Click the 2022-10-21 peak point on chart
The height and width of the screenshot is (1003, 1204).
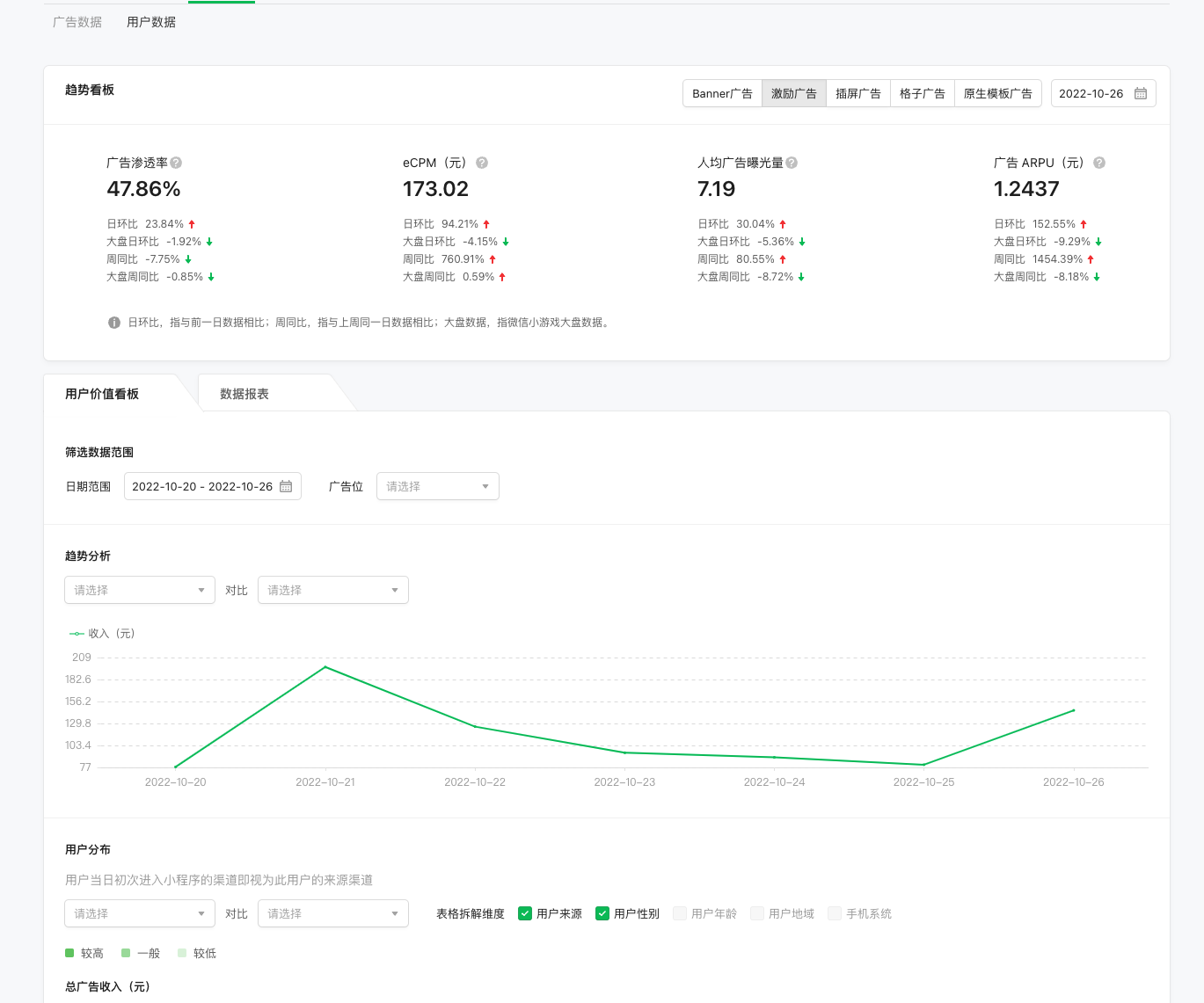pyautogui.click(x=325, y=667)
